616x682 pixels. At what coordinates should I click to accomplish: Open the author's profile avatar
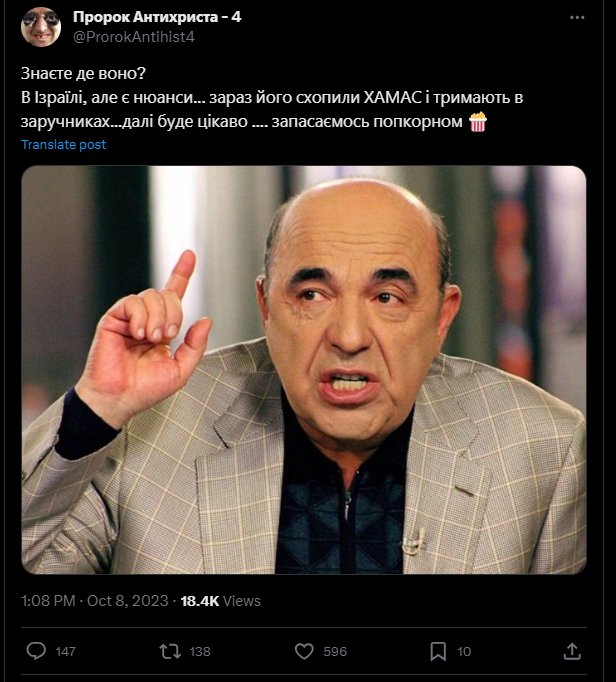tap(41, 26)
